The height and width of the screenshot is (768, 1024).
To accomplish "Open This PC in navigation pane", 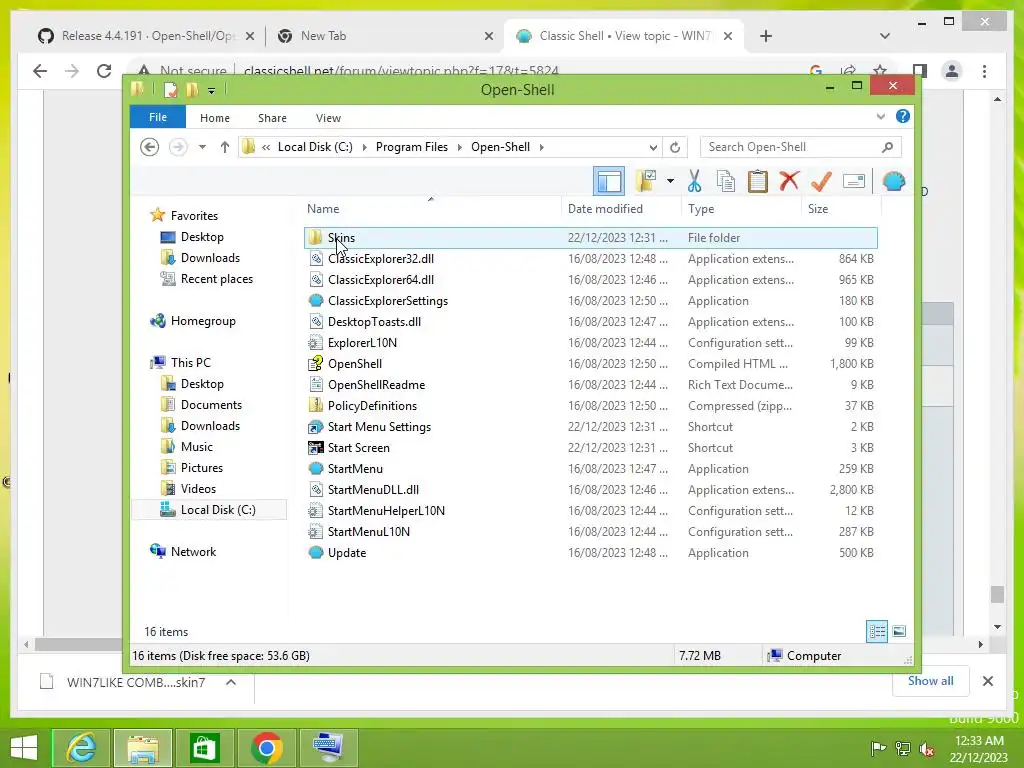I will click(190, 362).
